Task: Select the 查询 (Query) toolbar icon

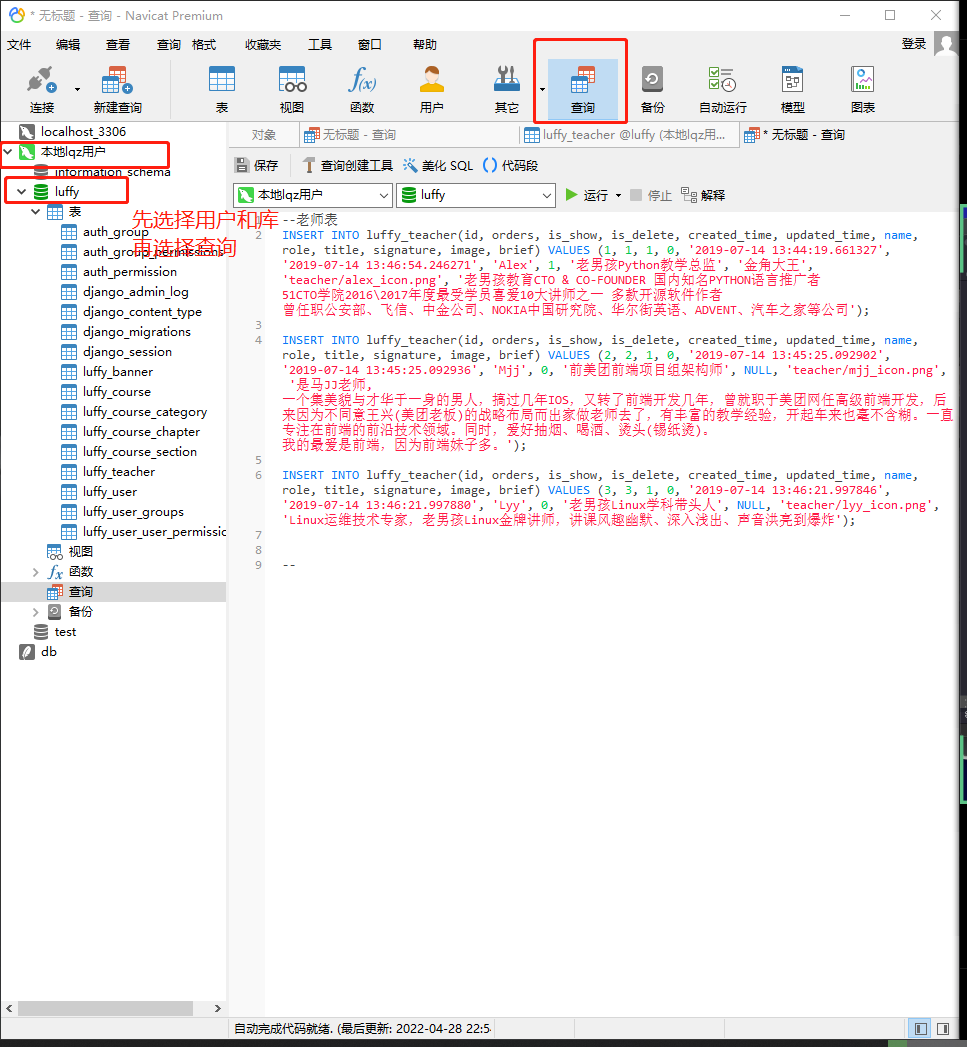Action: click(582, 89)
